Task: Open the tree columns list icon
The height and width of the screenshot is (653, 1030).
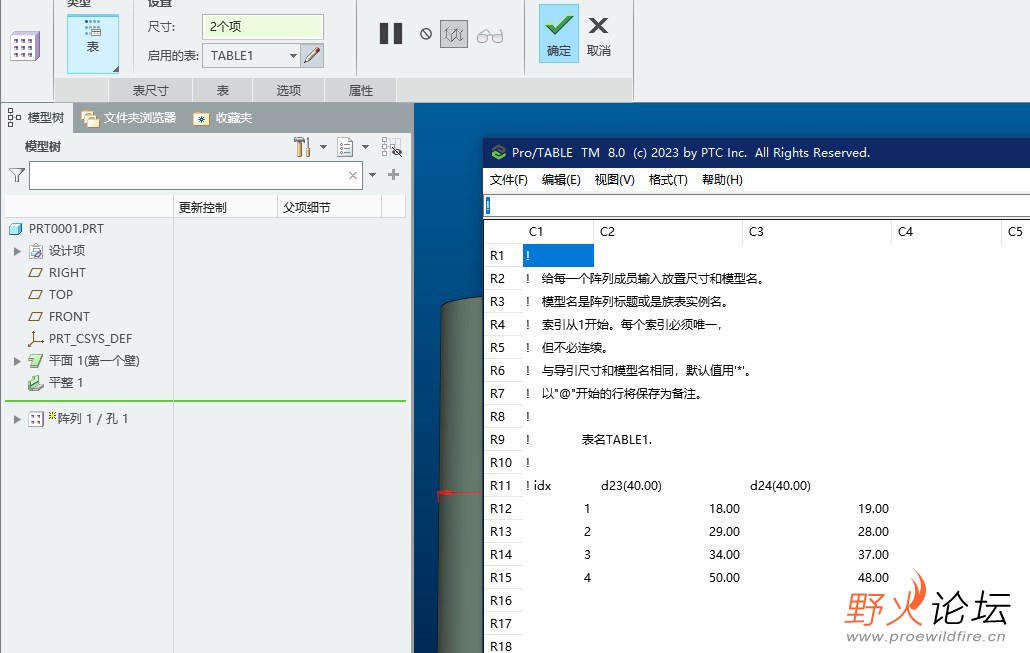Action: tap(346, 147)
